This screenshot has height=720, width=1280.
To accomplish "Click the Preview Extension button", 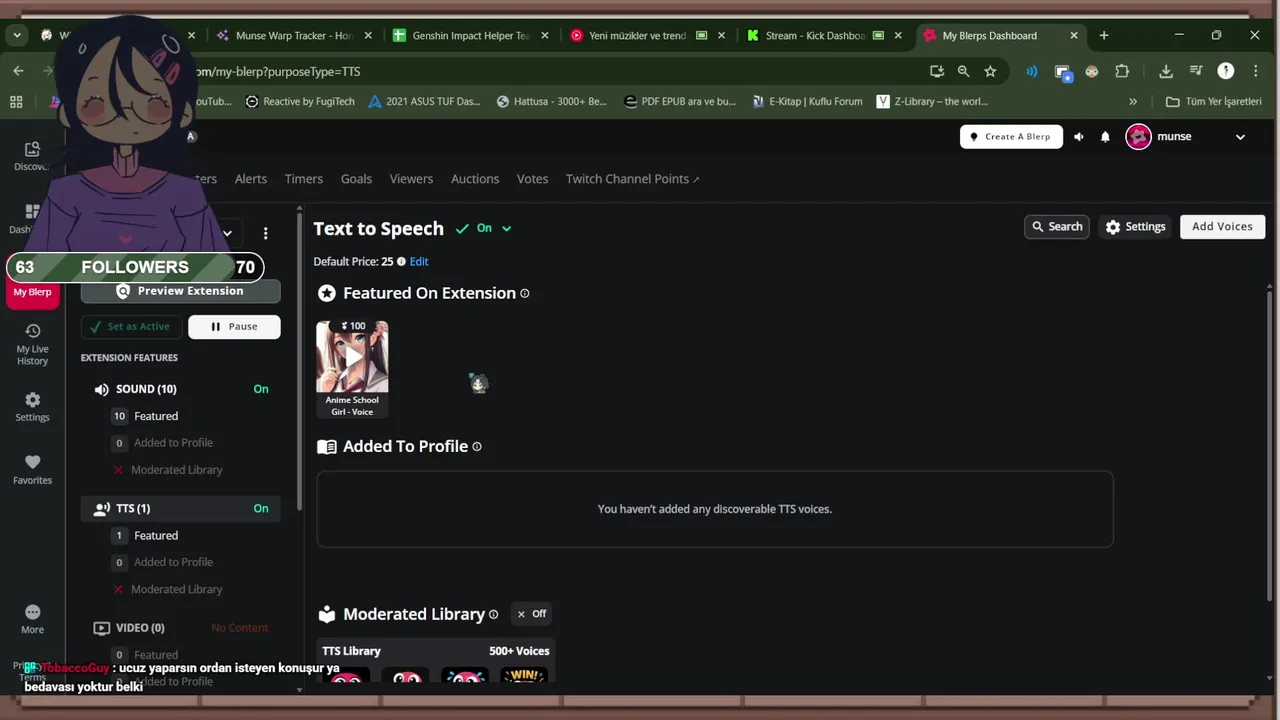I will pyautogui.click(x=180, y=291).
